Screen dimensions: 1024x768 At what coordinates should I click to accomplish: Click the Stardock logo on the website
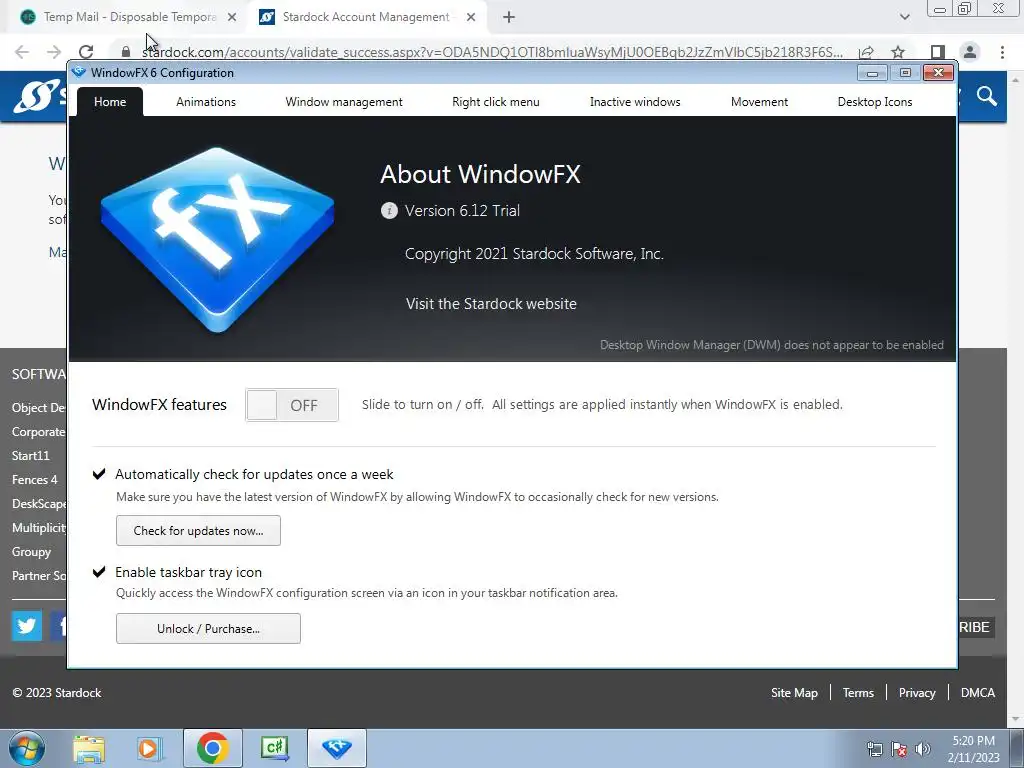[40, 97]
